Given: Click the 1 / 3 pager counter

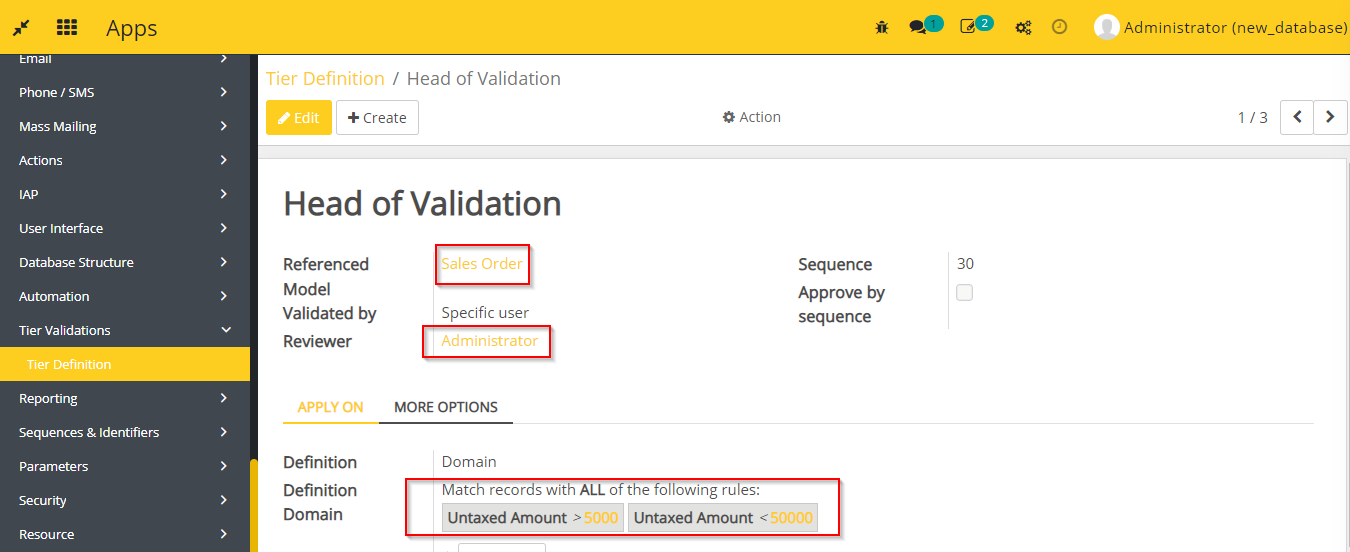Looking at the screenshot, I should (x=1253, y=117).
